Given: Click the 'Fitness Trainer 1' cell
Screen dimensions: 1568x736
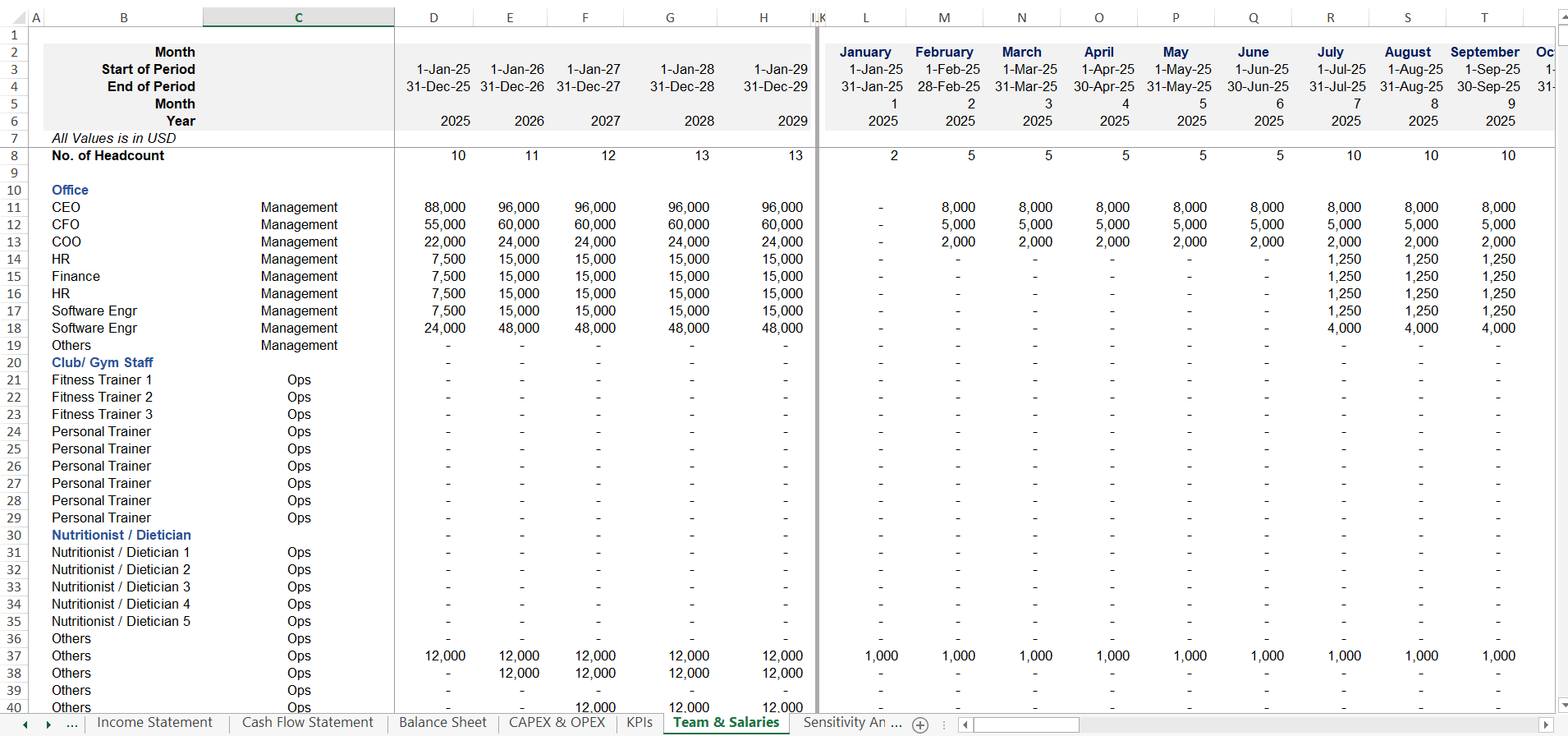Looking at the screenshot, I should pyautogui.click(x=102, y=379).
